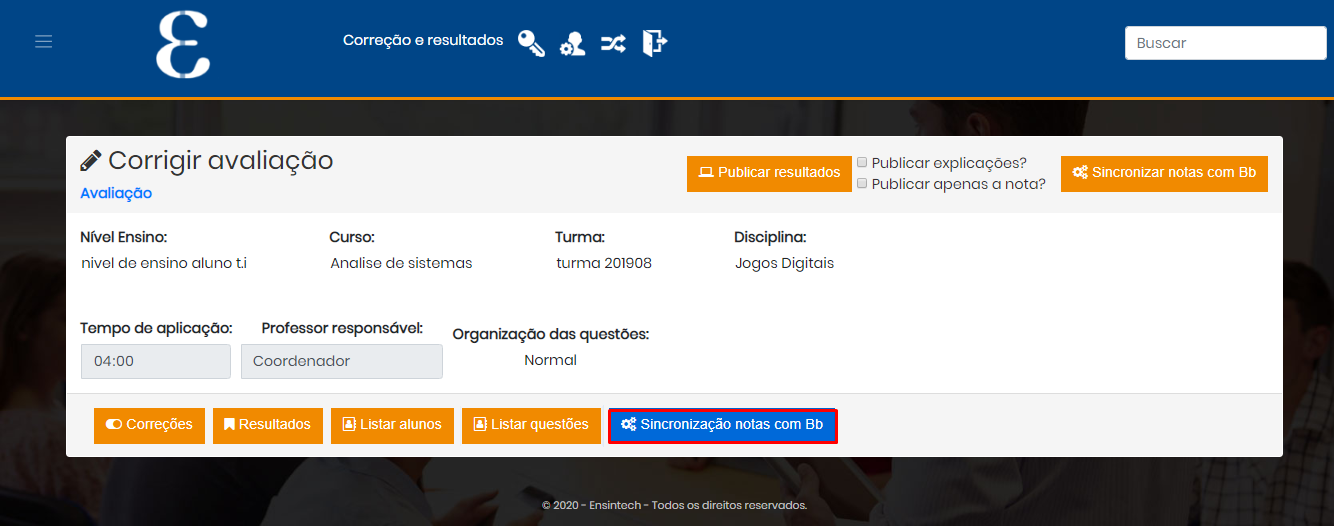
Task: Open Correção e resultados menu
Action: [x=423, y=41]
